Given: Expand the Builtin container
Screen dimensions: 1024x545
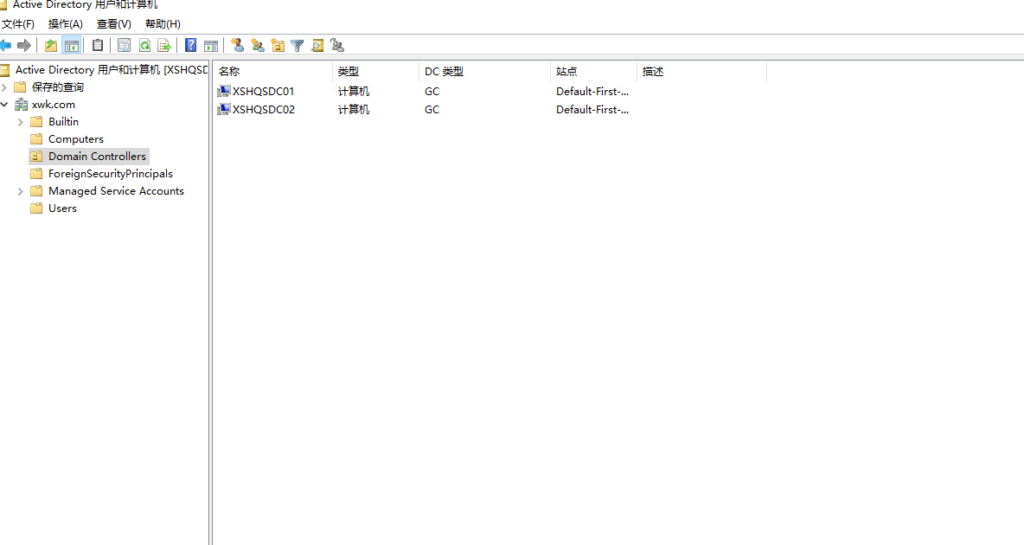Looking at the screenshot, I should 20,122.
